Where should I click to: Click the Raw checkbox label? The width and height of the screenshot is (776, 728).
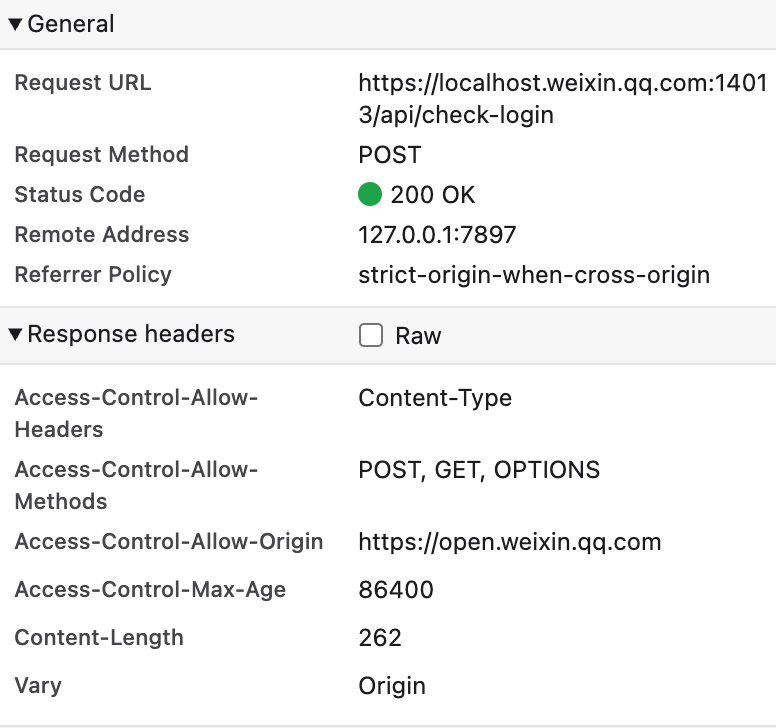pos(418,336)
